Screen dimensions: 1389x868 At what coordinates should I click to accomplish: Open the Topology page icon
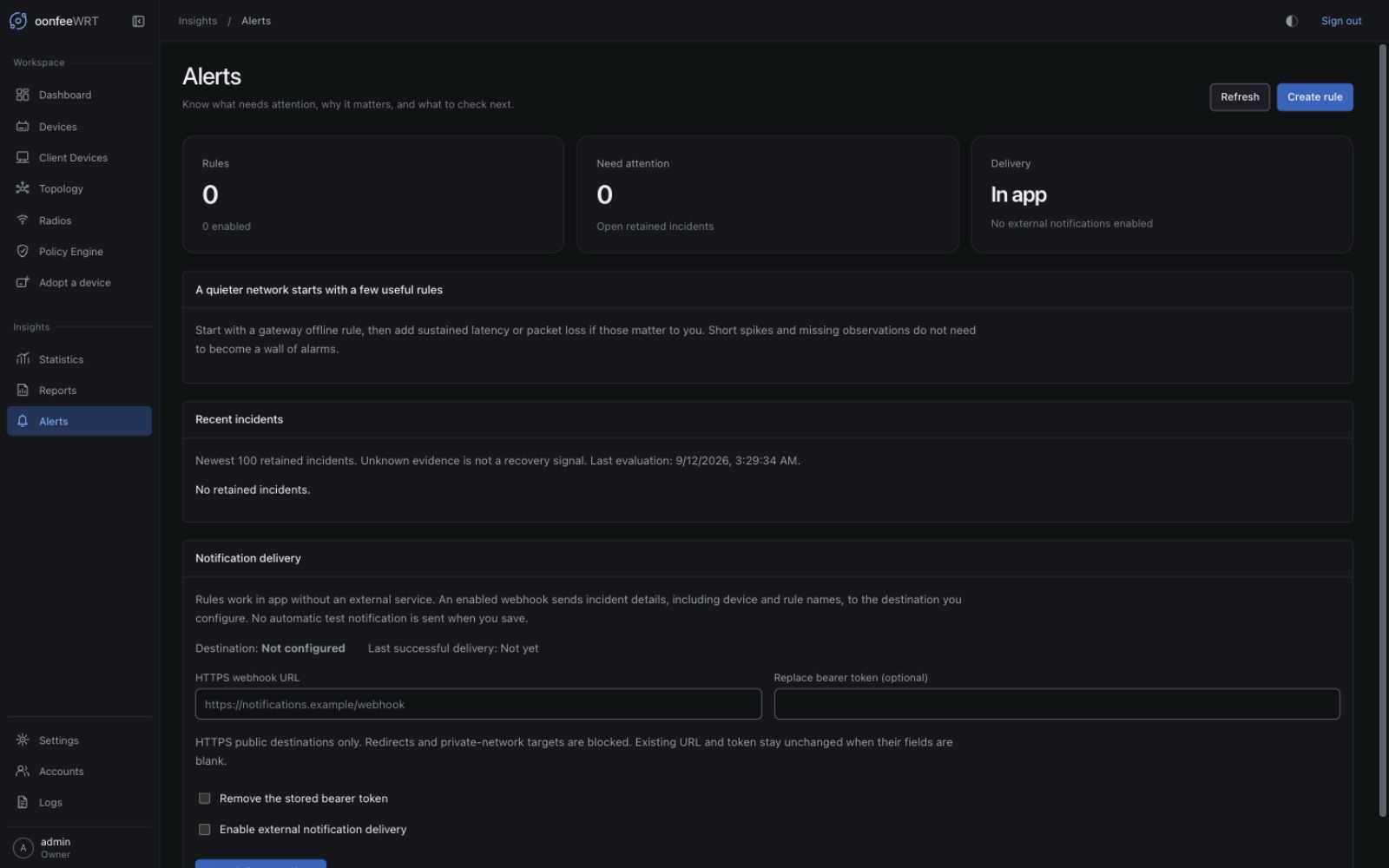tap(23, 188)
